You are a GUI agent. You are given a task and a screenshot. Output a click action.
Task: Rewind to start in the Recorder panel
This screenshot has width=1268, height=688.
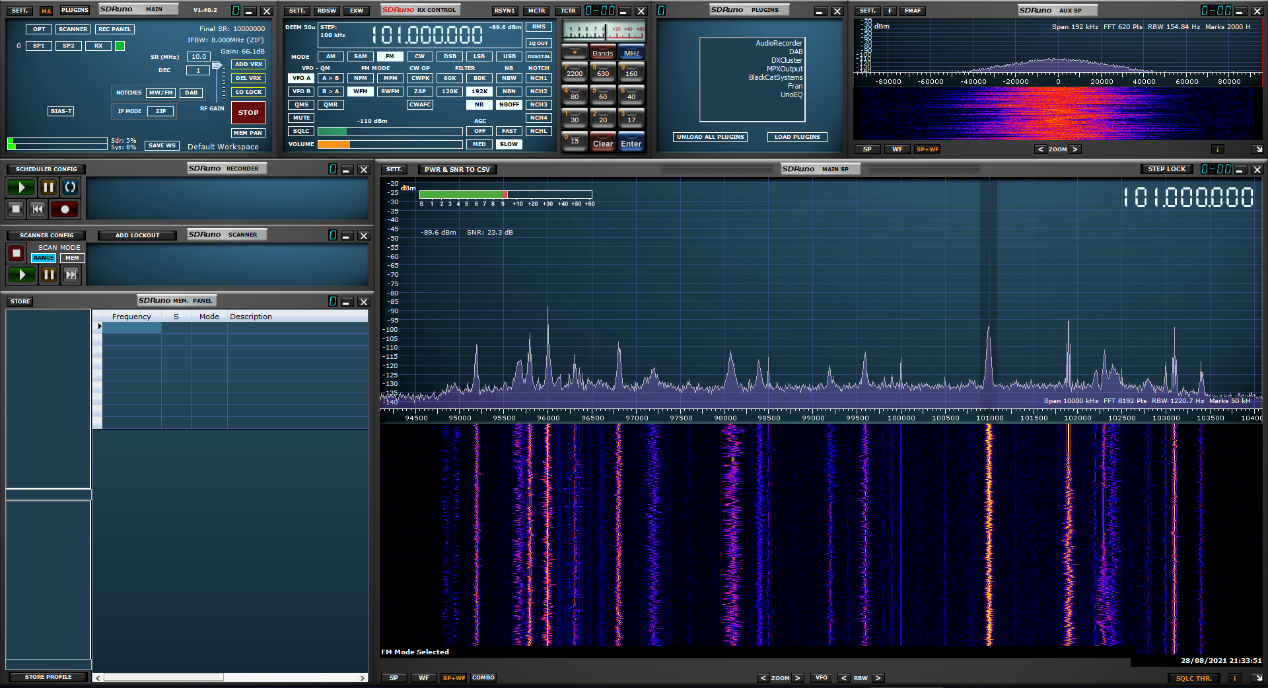37,209
